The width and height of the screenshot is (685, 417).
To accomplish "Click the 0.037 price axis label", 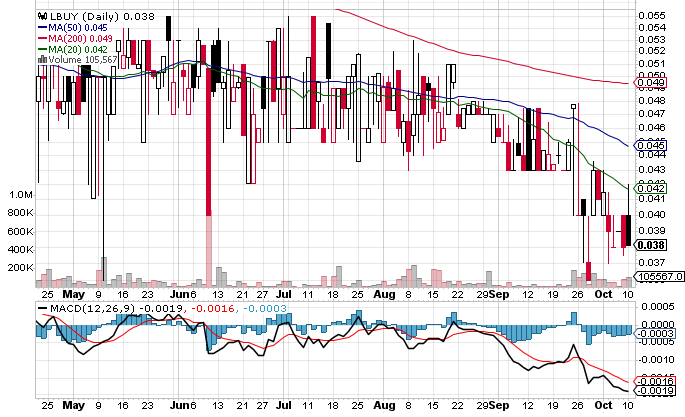I will [x=652, y=262].
